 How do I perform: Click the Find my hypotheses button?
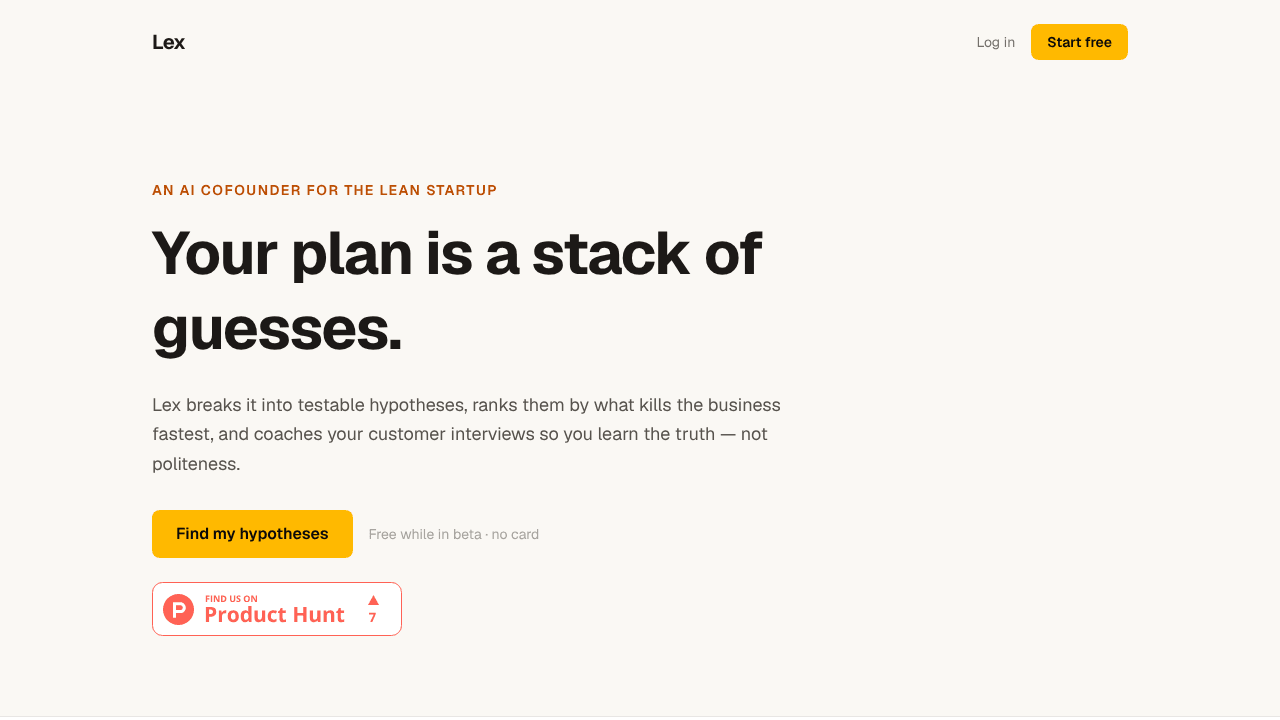click(252, 534)
